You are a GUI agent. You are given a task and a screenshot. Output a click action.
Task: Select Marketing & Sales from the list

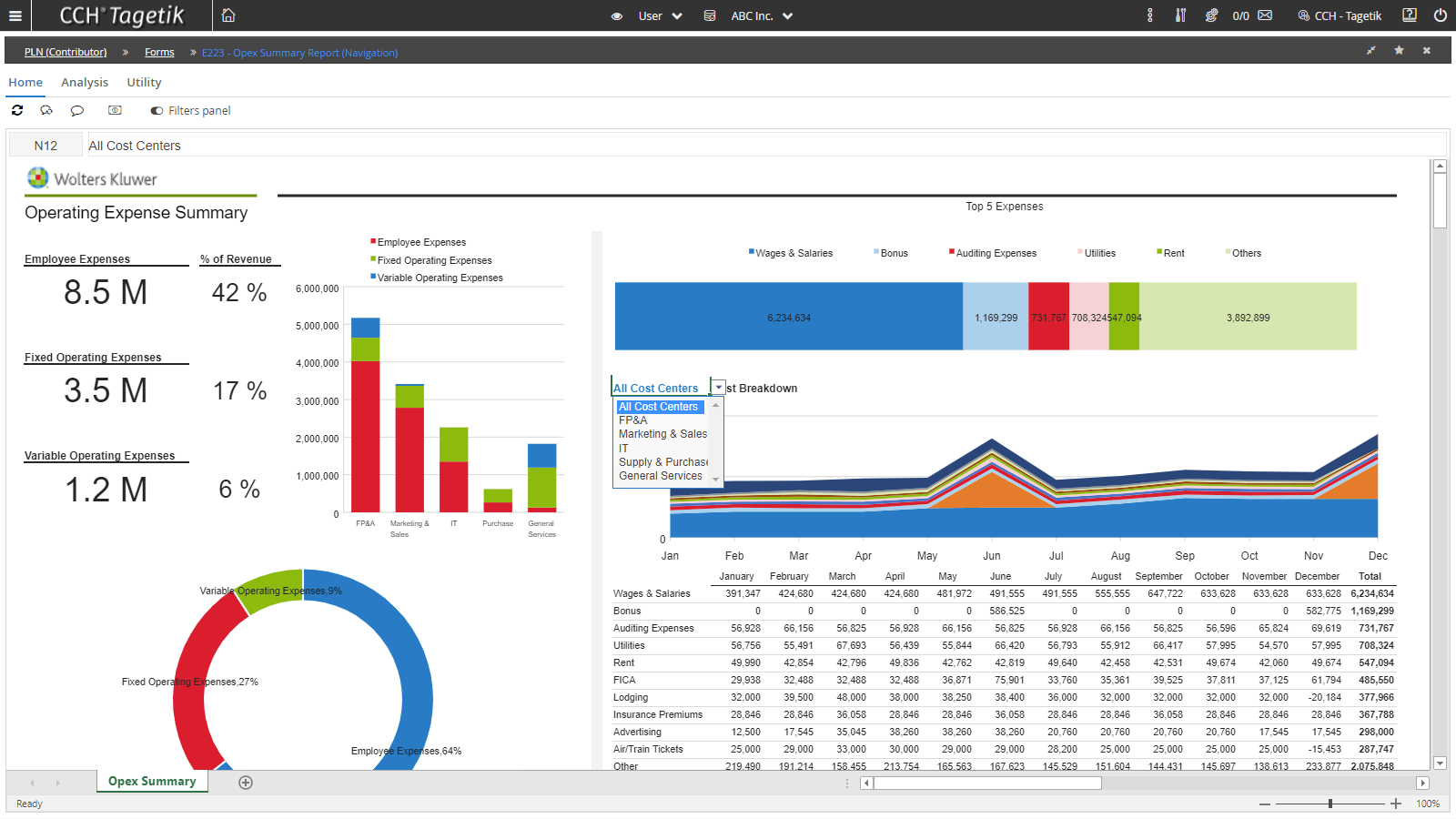pos(662,434)
